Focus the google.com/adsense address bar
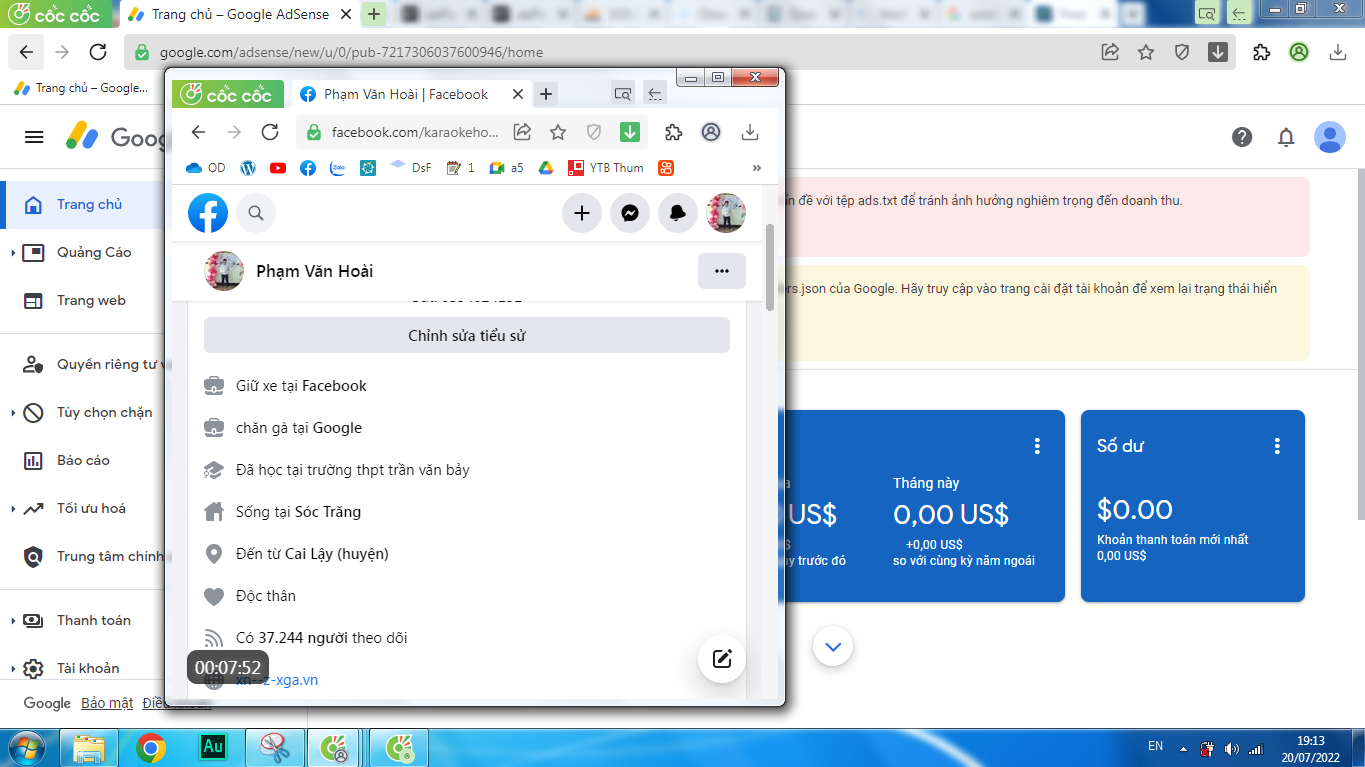 click(351, 52)
